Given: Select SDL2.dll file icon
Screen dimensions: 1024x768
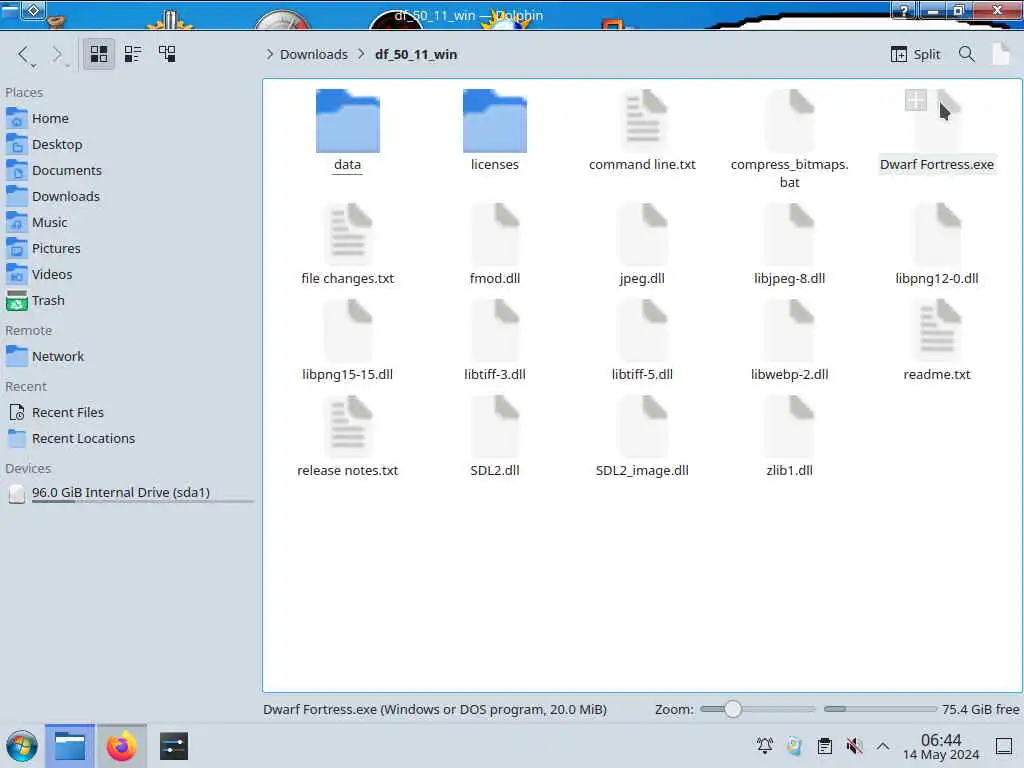Looking at the screenshot, I should pos(494,427).
